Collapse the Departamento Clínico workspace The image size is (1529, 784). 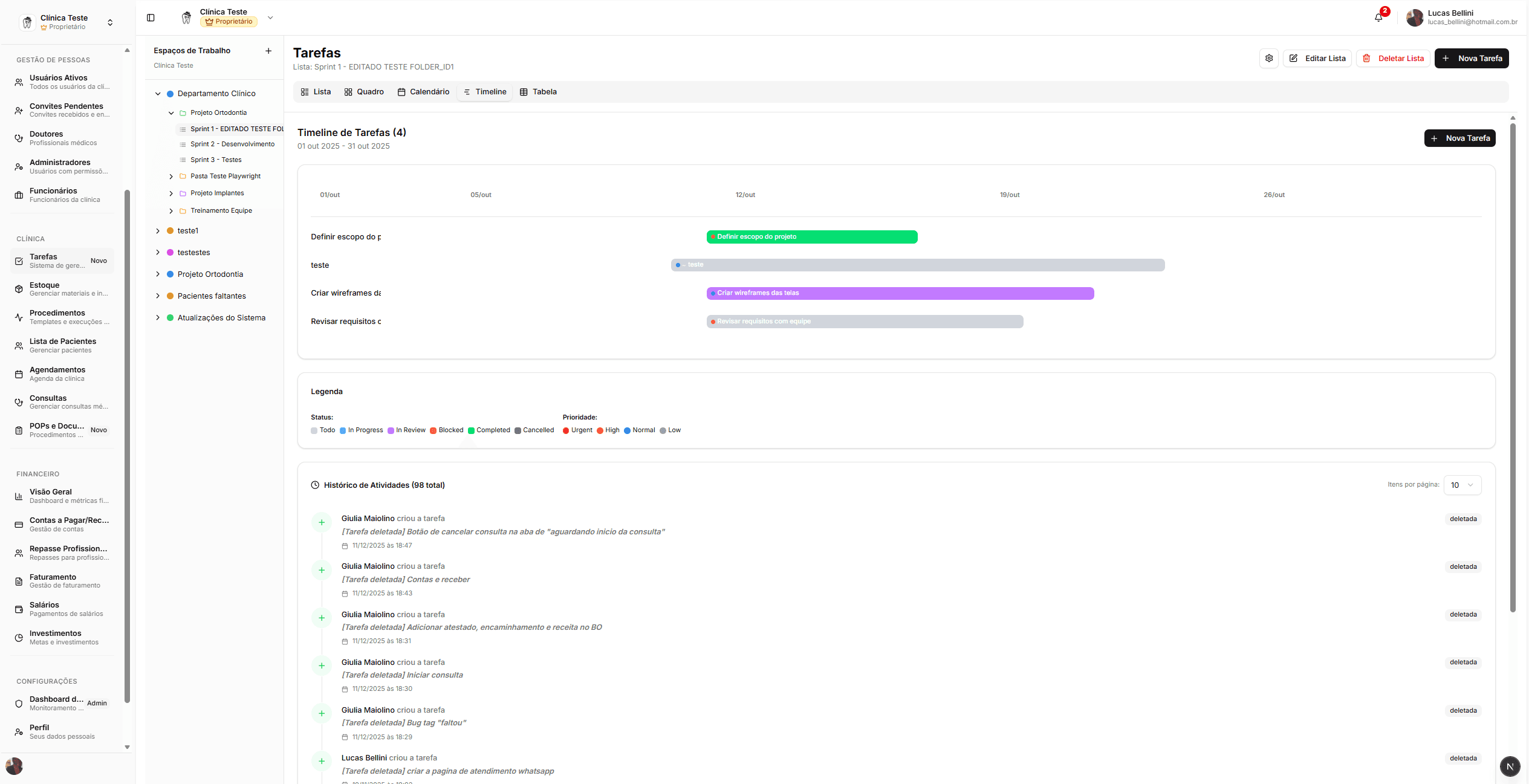[x=158, y=94]
